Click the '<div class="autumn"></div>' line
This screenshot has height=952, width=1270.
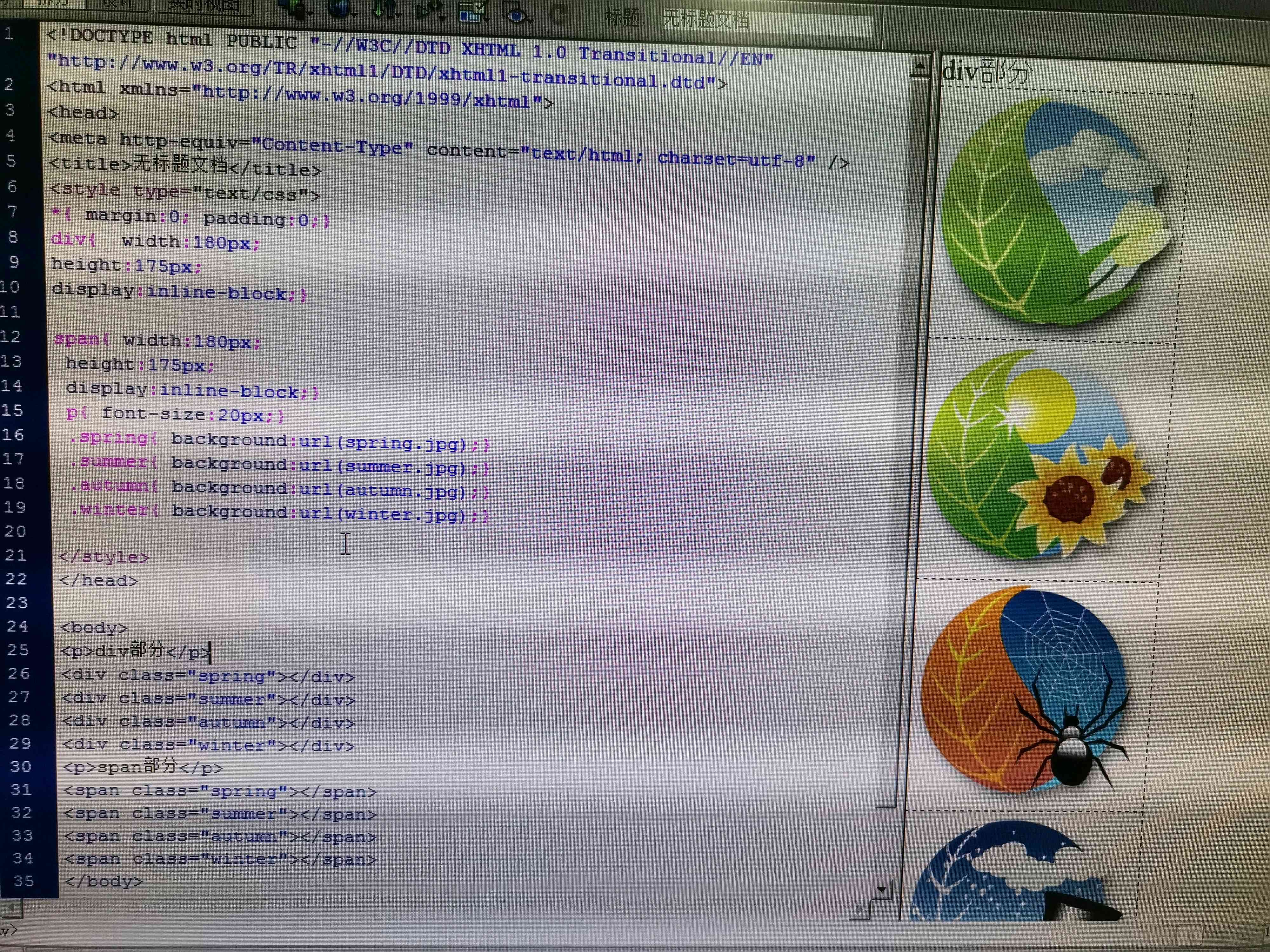click(208, 722)
